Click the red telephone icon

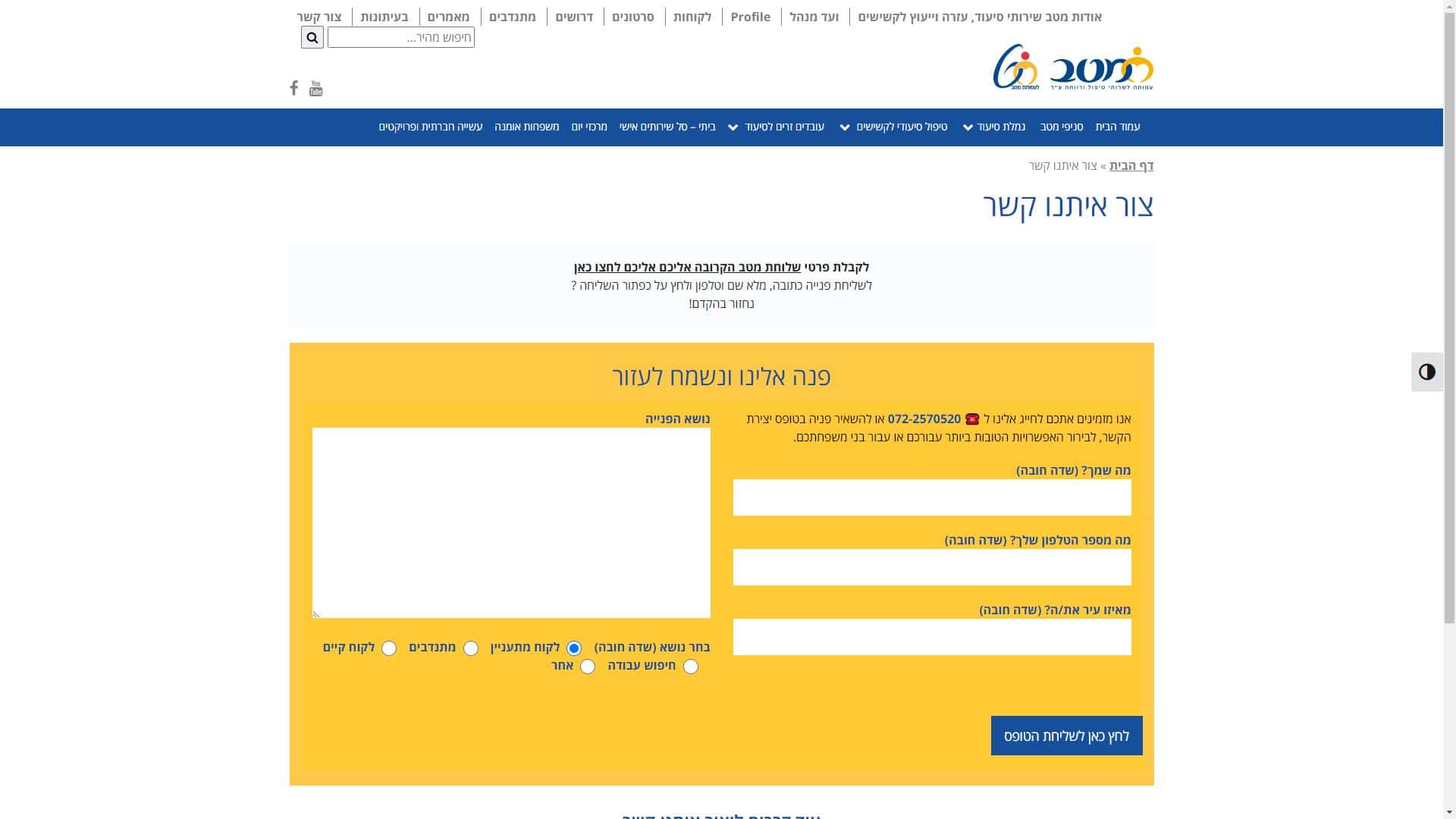coord(972,419)
